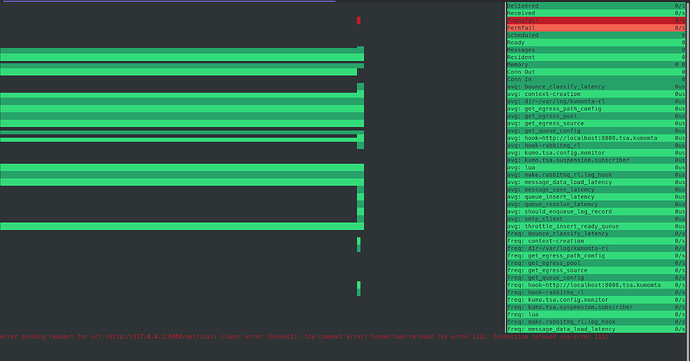
Task: Select the avg: dir-/var/log/kumomta-rl row
Action: [596, 101]
